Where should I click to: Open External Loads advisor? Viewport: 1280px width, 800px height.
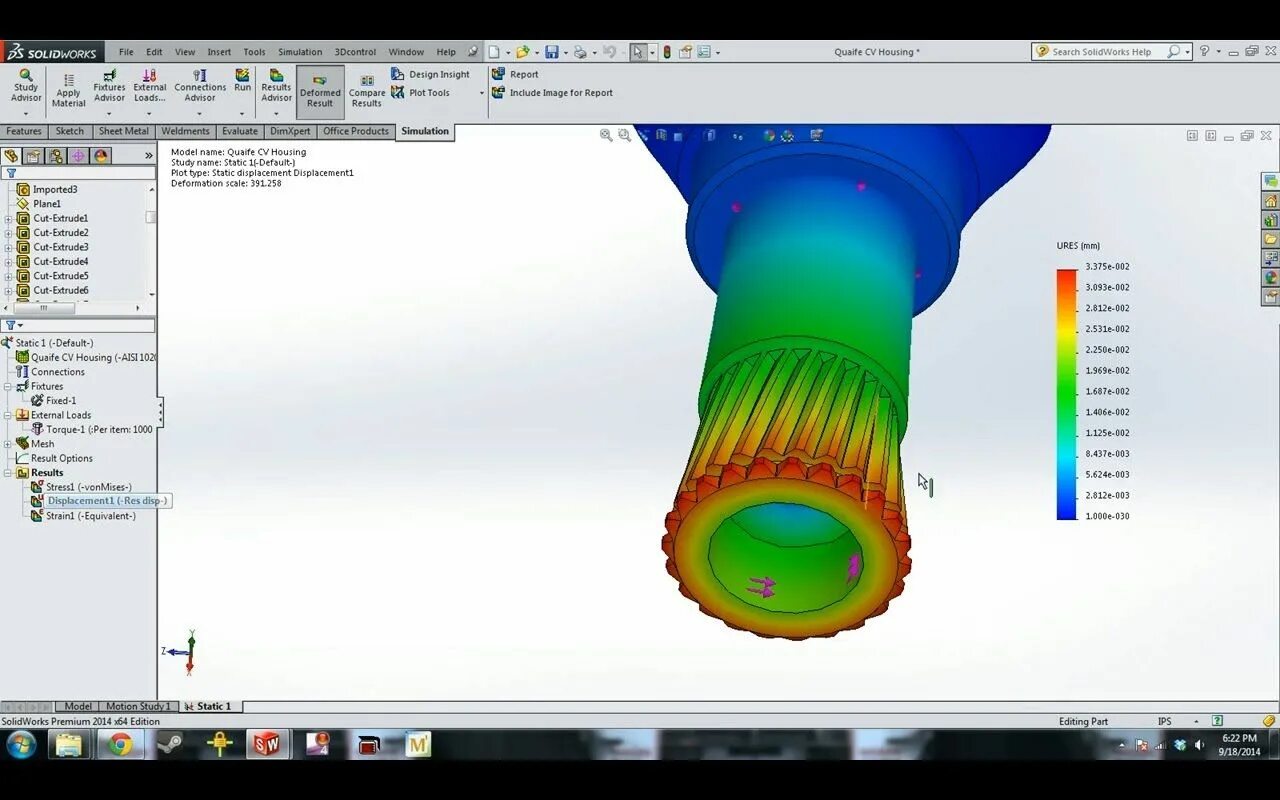149,86
